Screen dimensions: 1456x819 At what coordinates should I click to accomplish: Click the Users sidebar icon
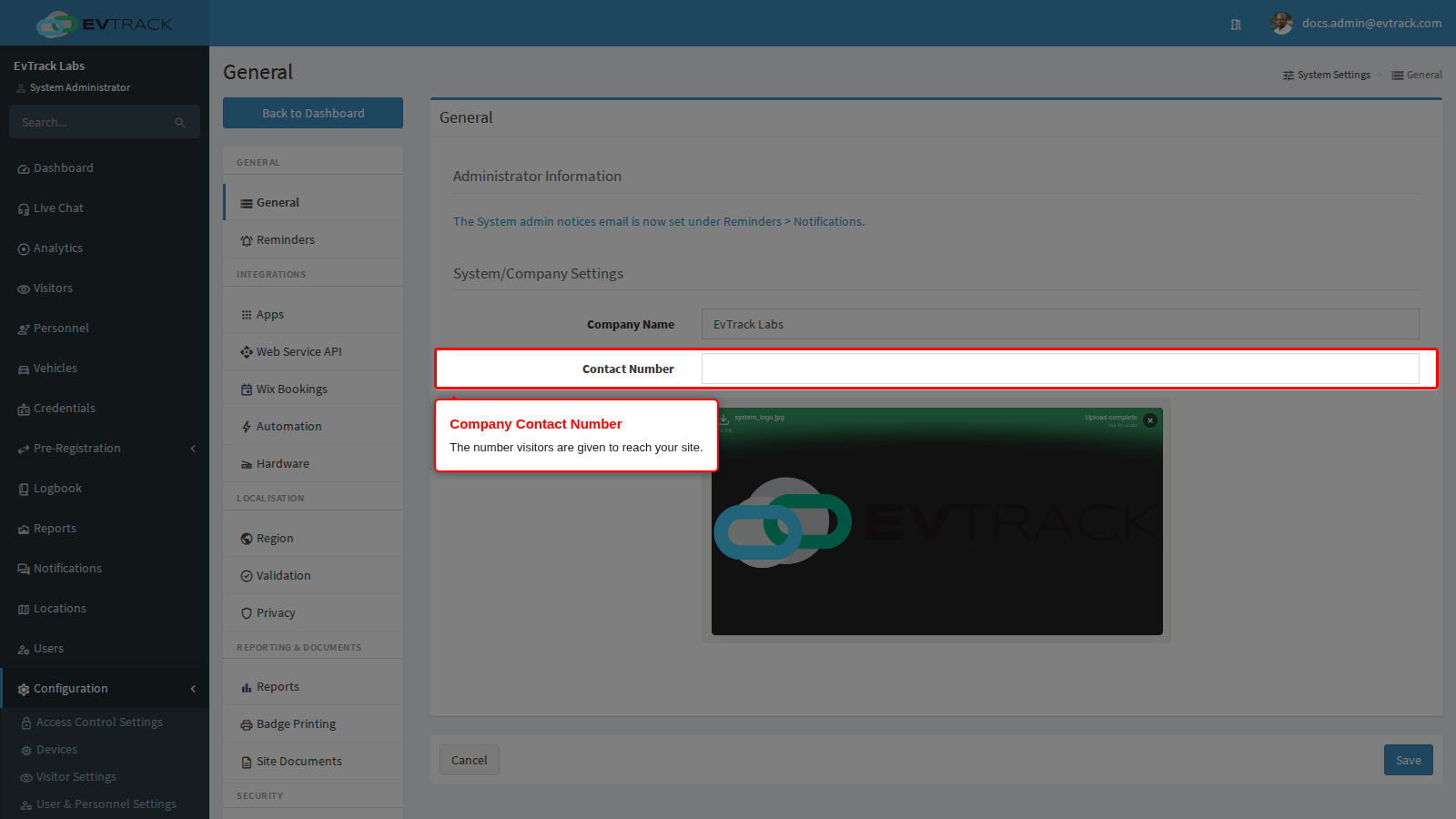24,650
